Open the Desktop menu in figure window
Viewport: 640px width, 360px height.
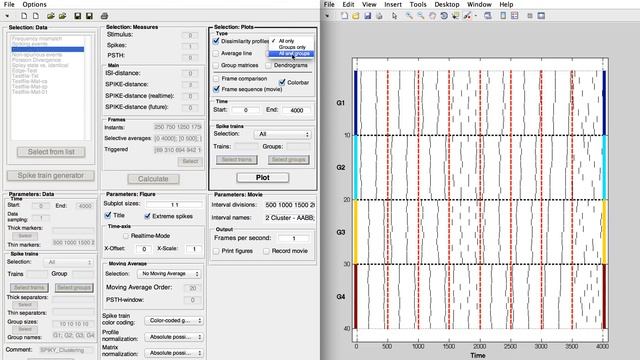(447, 4)
